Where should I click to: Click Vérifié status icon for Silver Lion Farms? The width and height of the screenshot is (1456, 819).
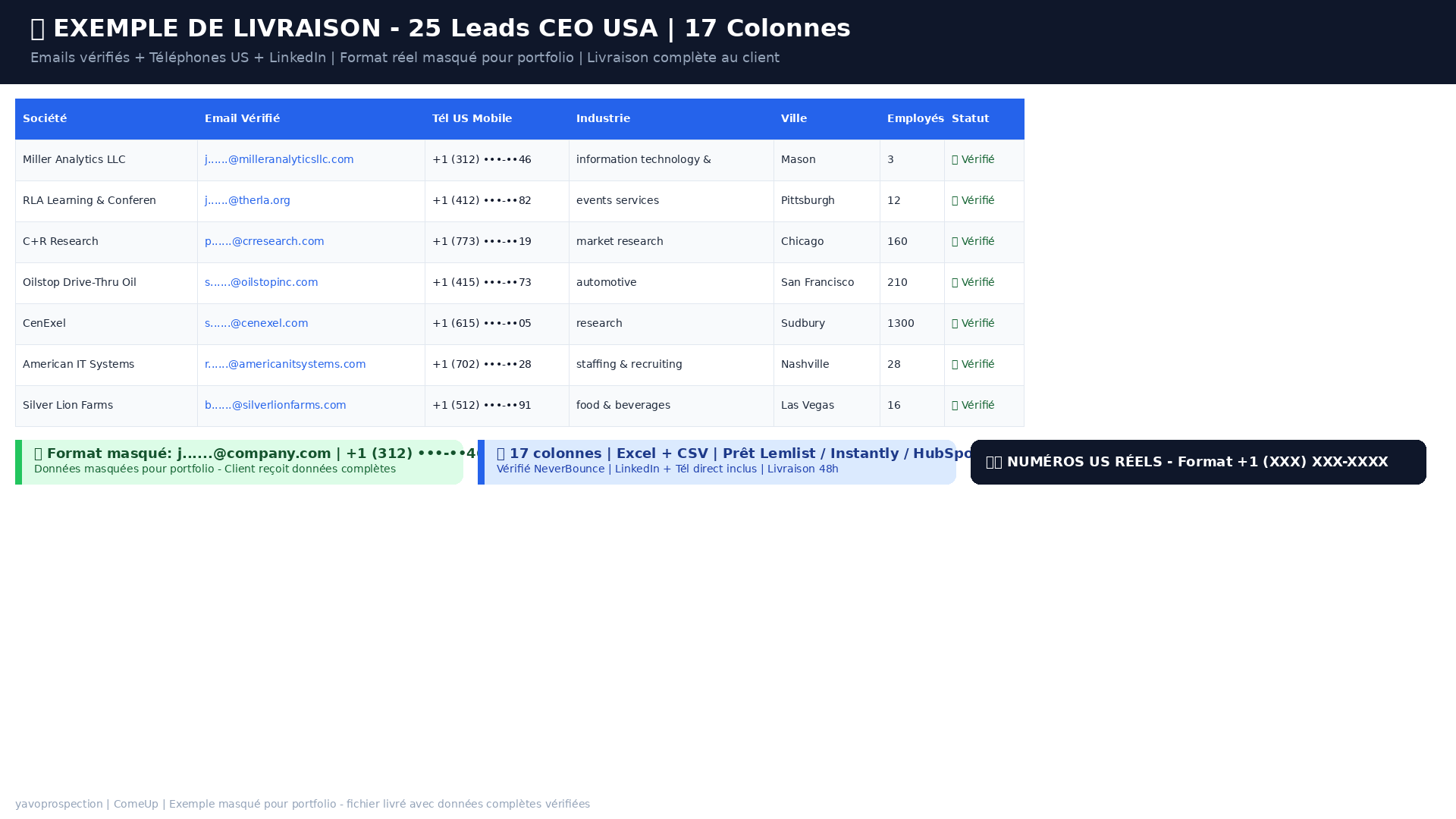tap(955, 405)
